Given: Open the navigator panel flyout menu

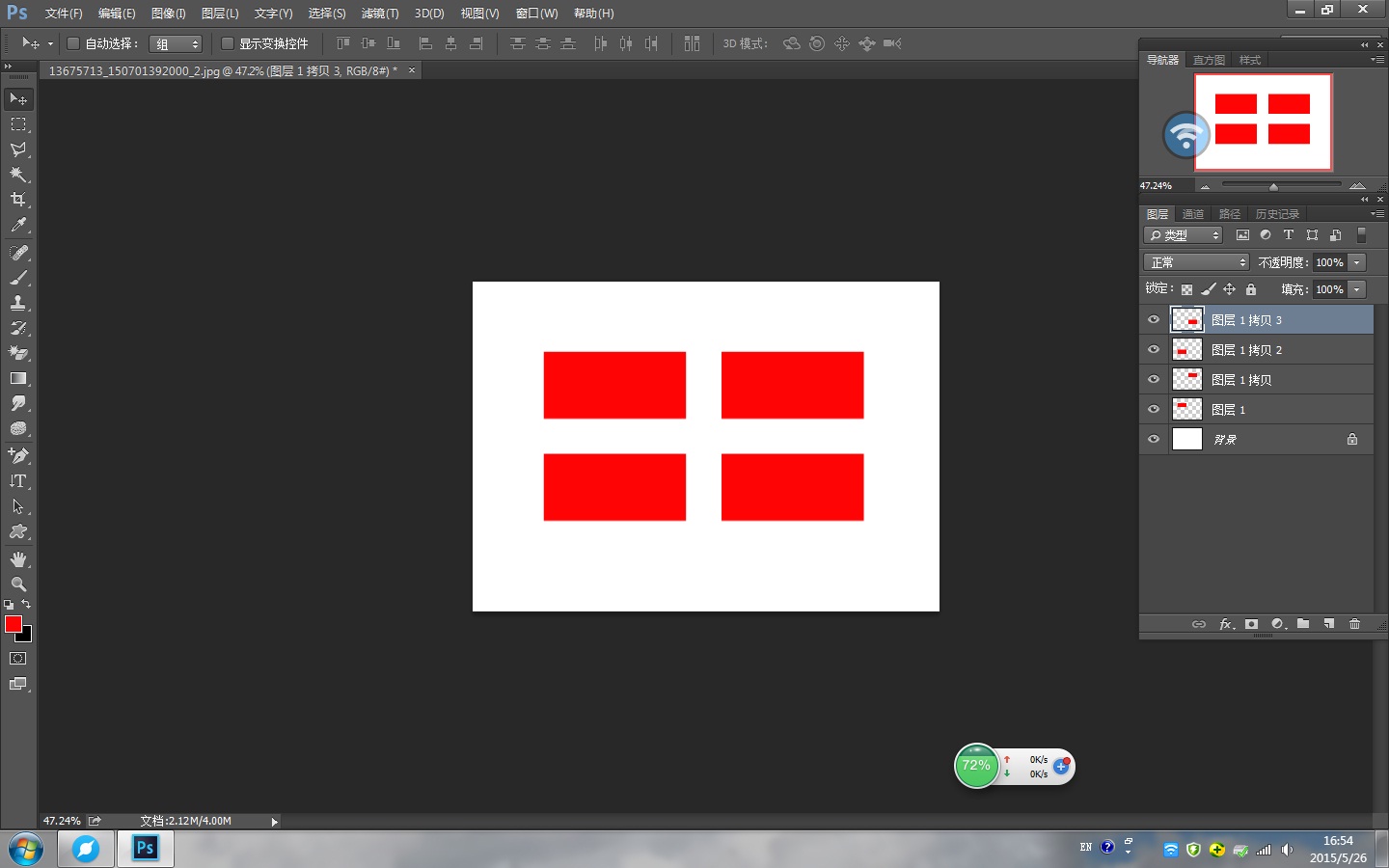Looking at the screenshot, I should click(1377, 60).
